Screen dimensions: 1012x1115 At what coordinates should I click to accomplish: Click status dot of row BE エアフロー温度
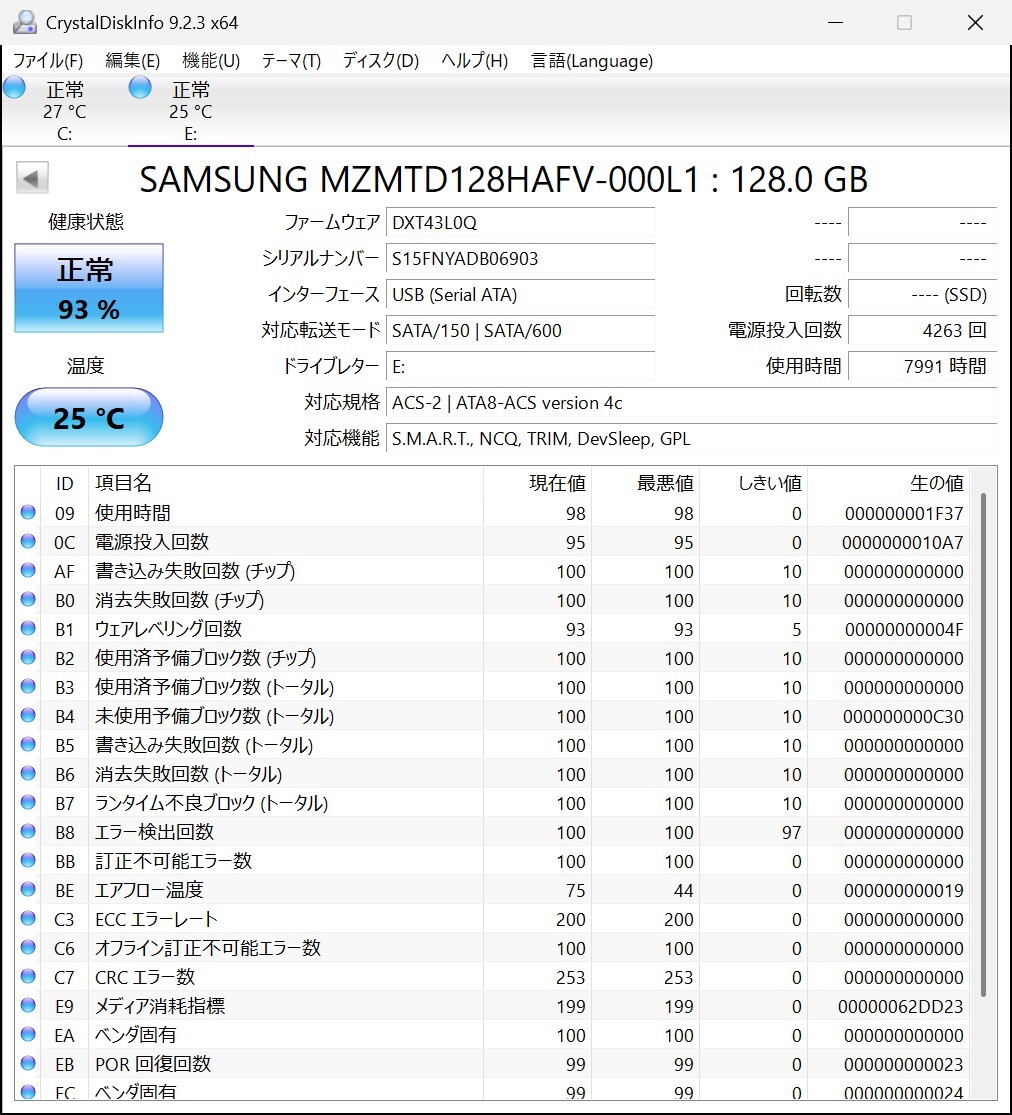[28, 890]
